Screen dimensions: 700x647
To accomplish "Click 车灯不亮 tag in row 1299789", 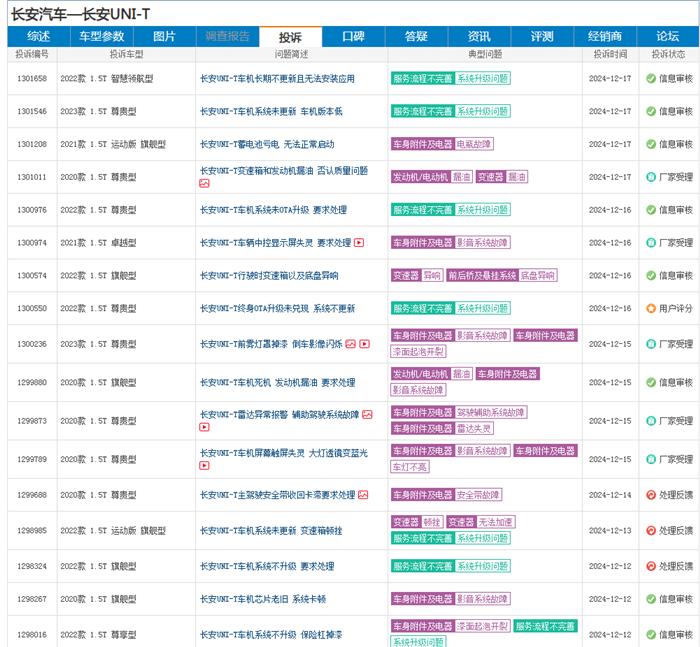I will [410, 467].
